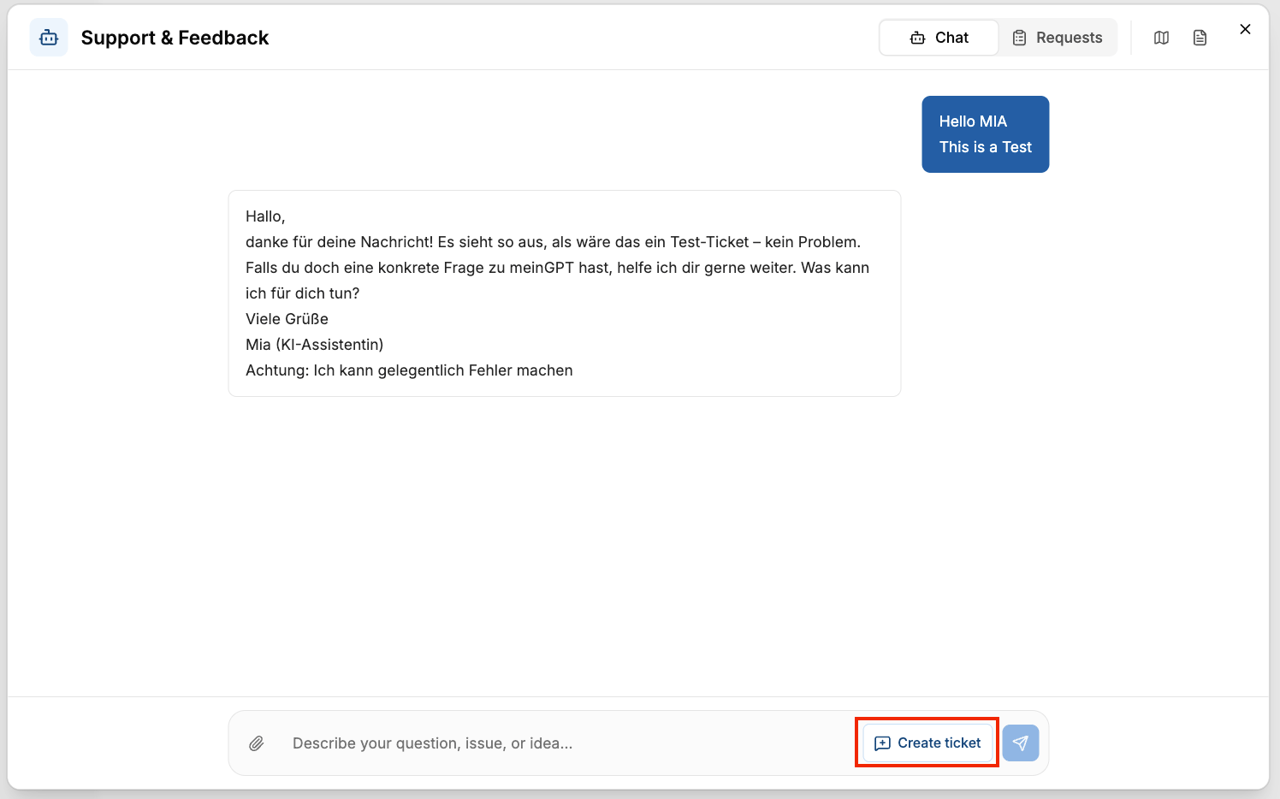Click the "Viele Grüße" line
Screen dimensions: 1280x799
point(287,319)
